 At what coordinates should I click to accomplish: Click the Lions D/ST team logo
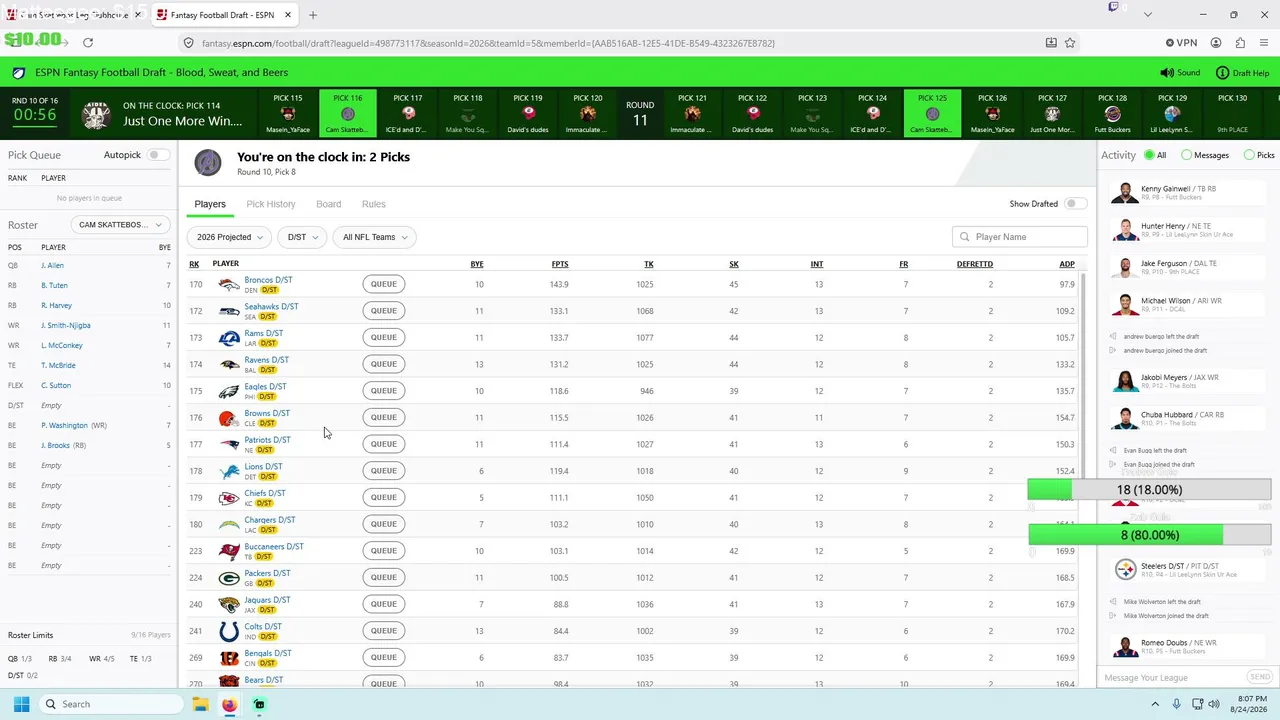point(229,471)
